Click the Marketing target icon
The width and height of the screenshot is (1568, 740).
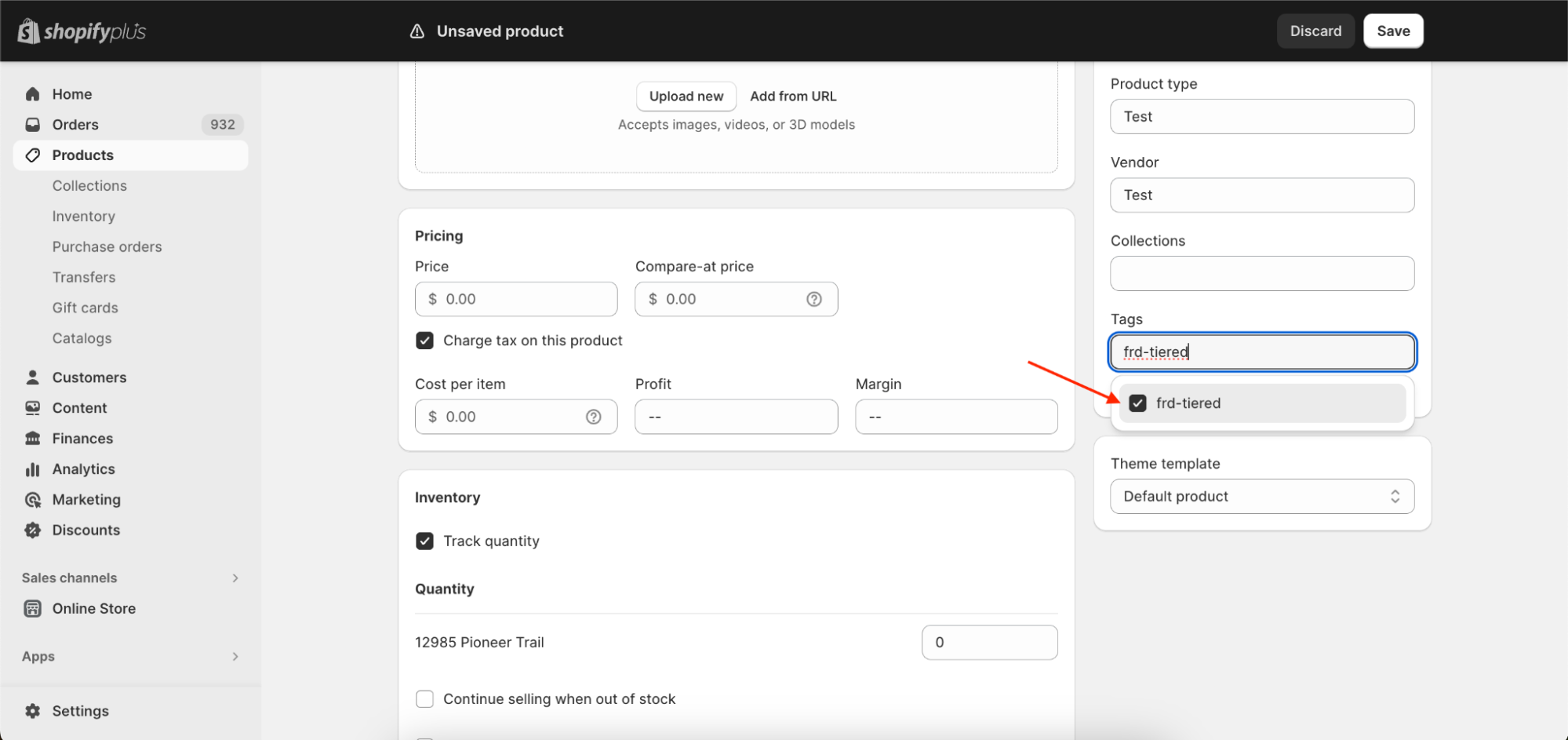(33, 500)
